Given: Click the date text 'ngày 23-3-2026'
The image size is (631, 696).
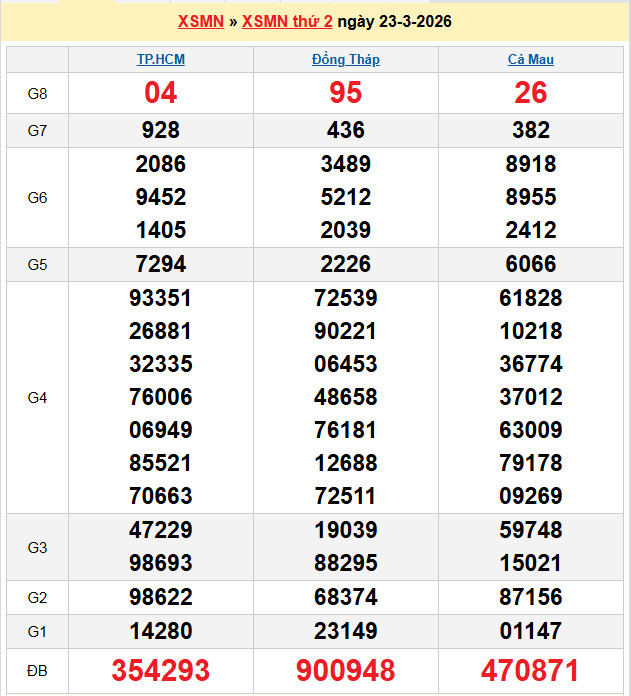Looking at the screenshot, I should click(394, 21).
